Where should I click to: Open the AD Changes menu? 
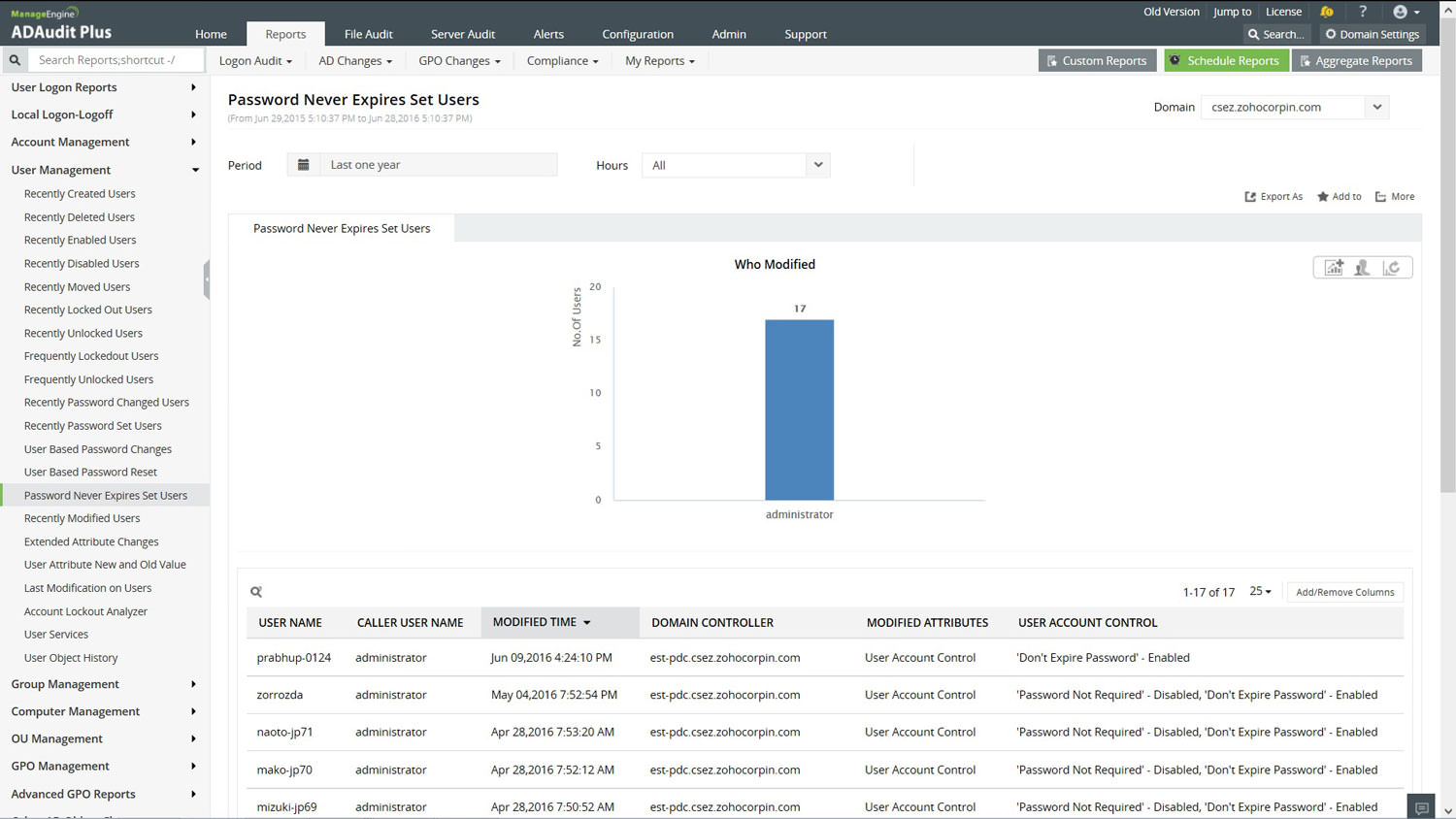355,60
